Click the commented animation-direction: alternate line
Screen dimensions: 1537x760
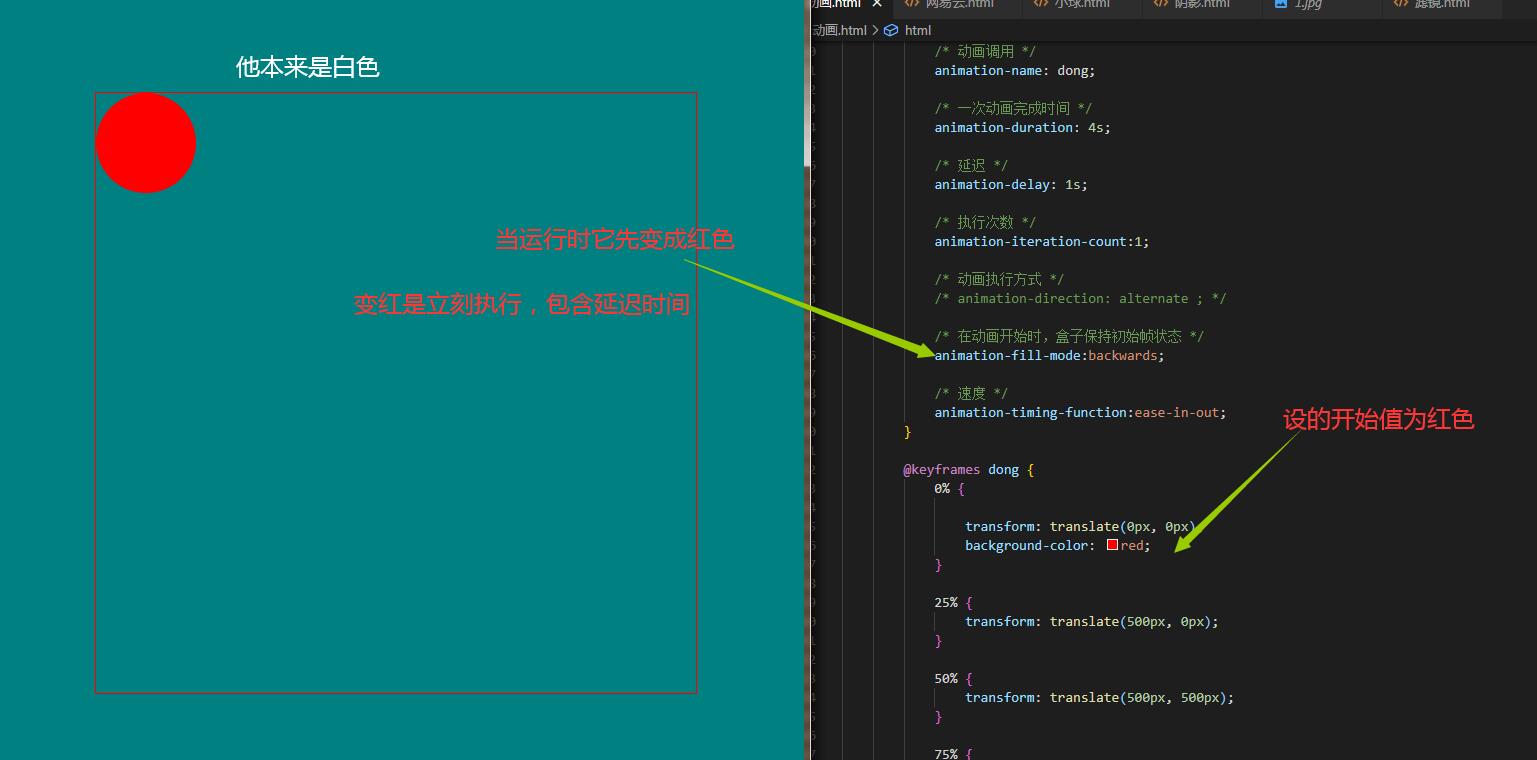point(1080,298)
